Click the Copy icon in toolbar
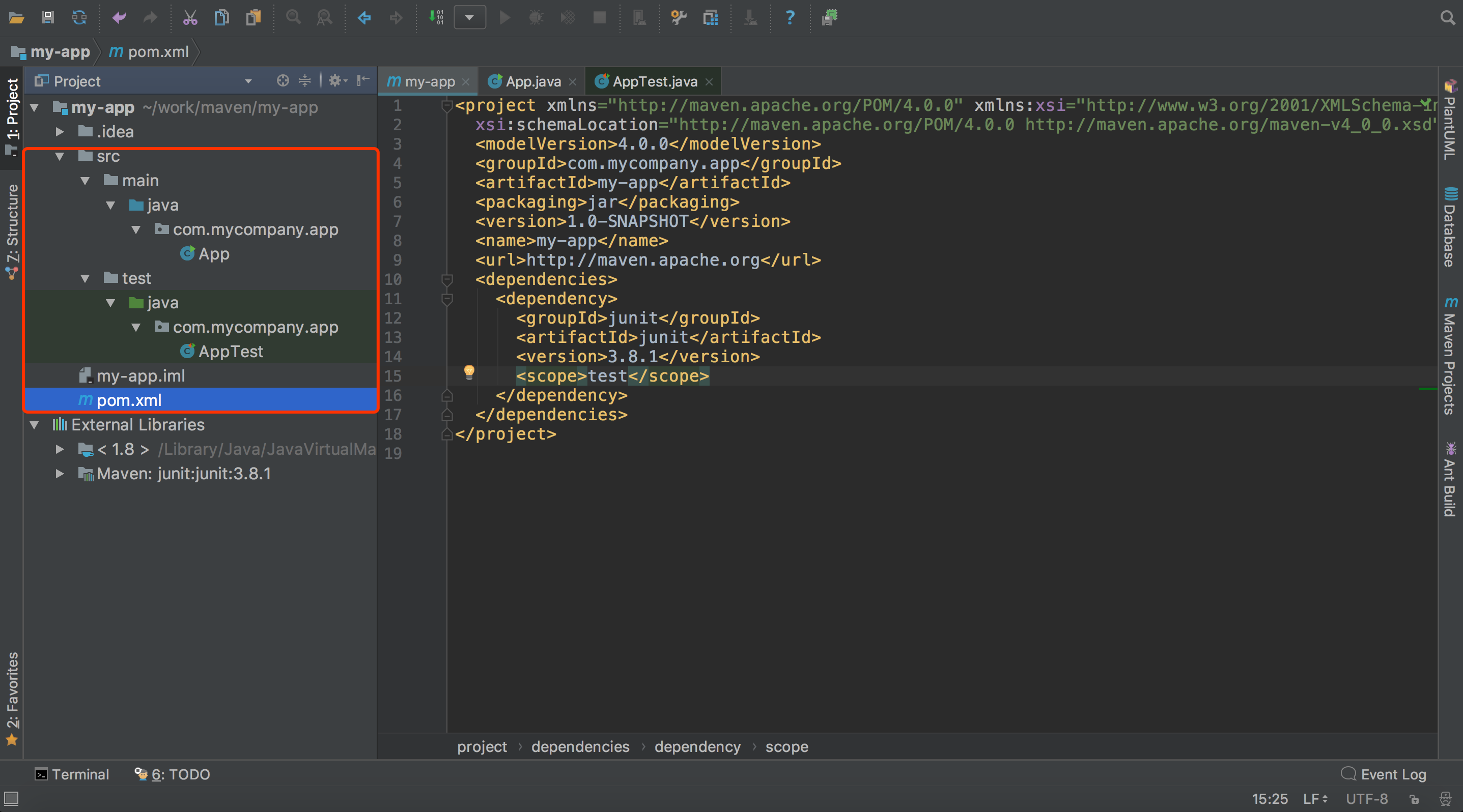 pyautogui.click(x=221, y=18)
